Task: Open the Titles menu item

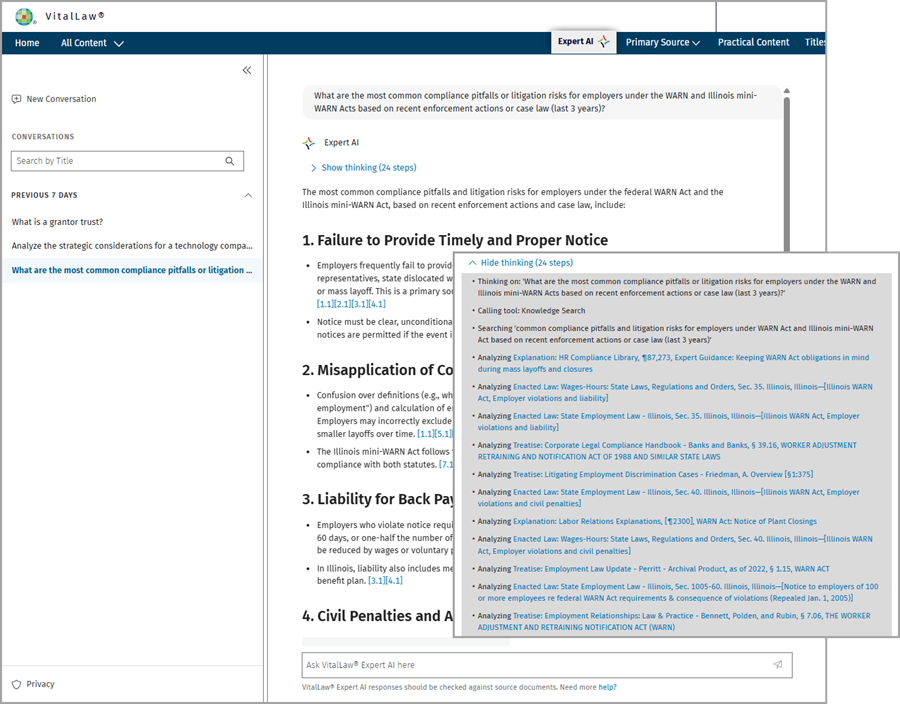Action: [815, 42]
